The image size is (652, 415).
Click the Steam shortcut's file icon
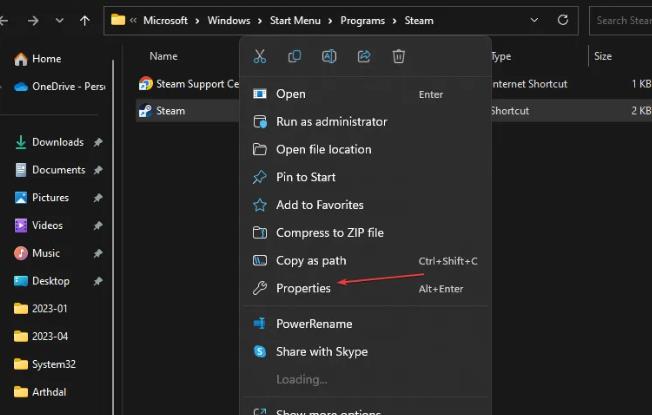tap(145, 111)
